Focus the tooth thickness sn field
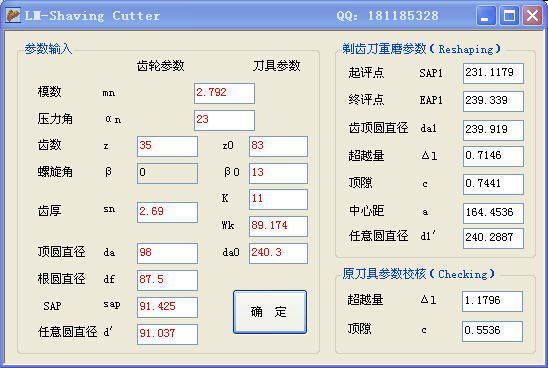The image size is (548, 368). point(167,212)
